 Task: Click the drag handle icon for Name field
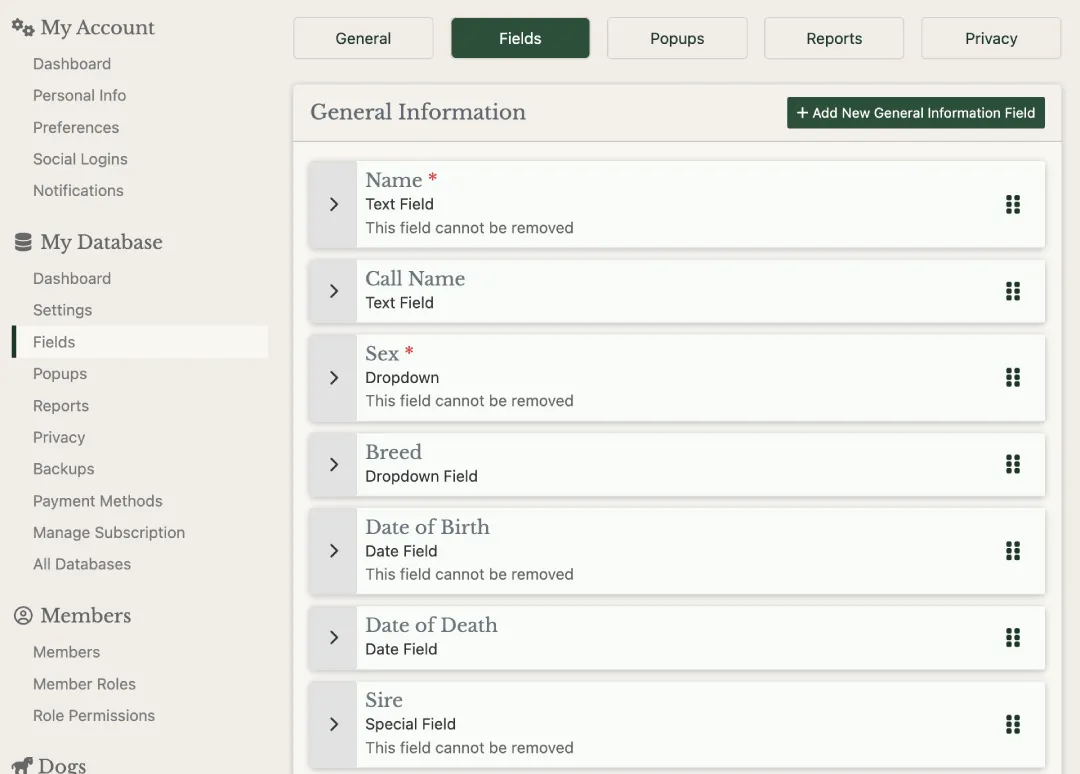1012,205
